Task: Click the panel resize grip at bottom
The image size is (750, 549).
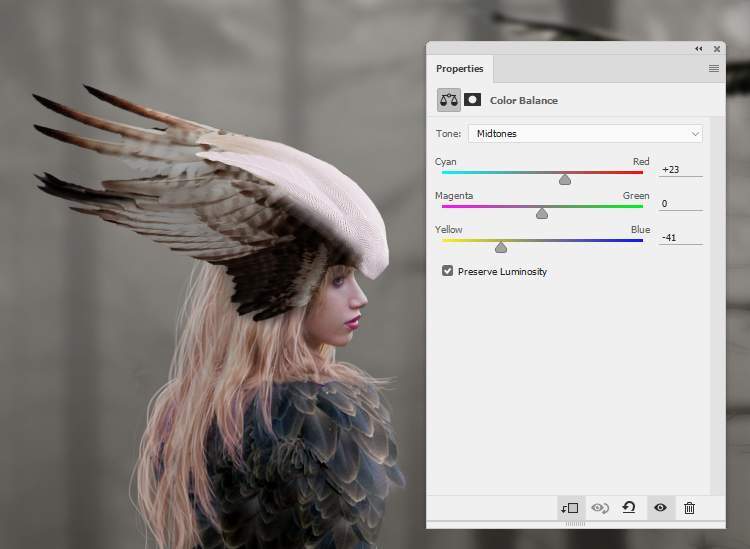Action: coord(575,524)
